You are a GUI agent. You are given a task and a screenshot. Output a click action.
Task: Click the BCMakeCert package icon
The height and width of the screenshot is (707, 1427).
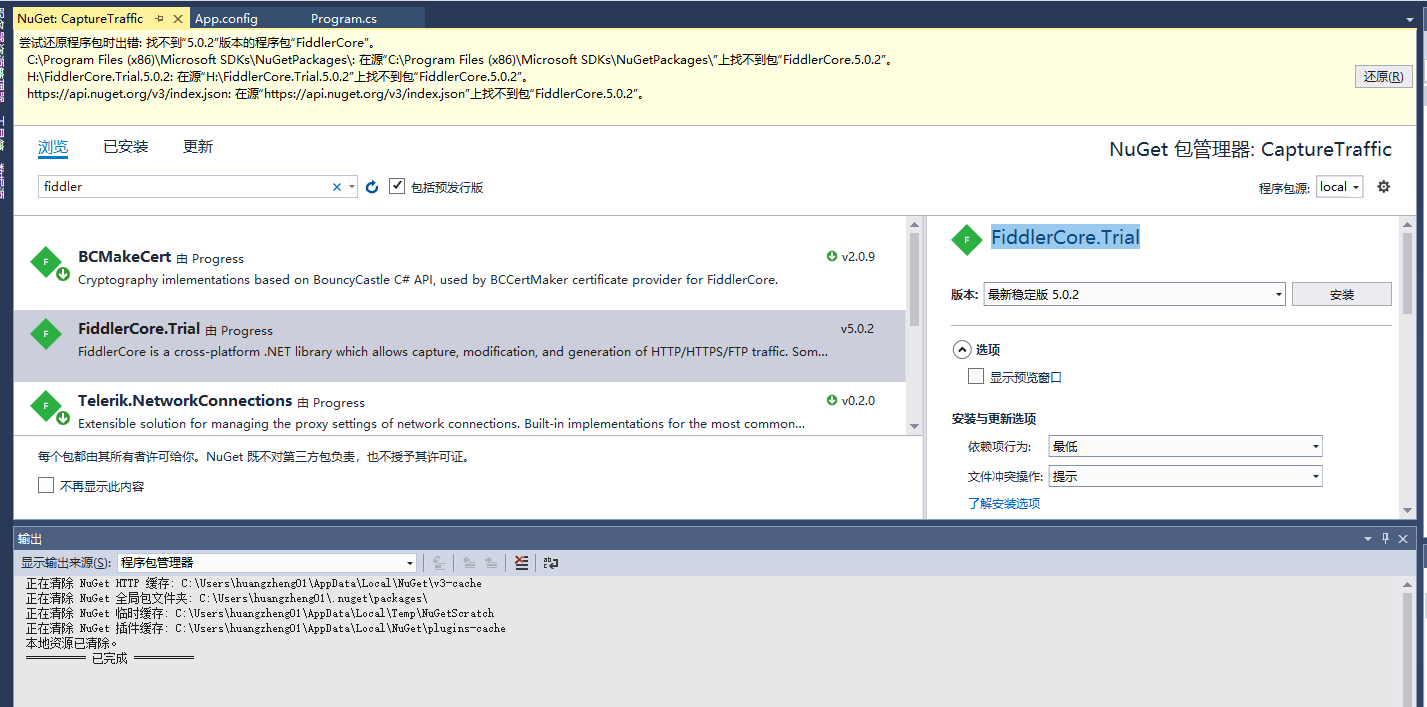point(46,262)
